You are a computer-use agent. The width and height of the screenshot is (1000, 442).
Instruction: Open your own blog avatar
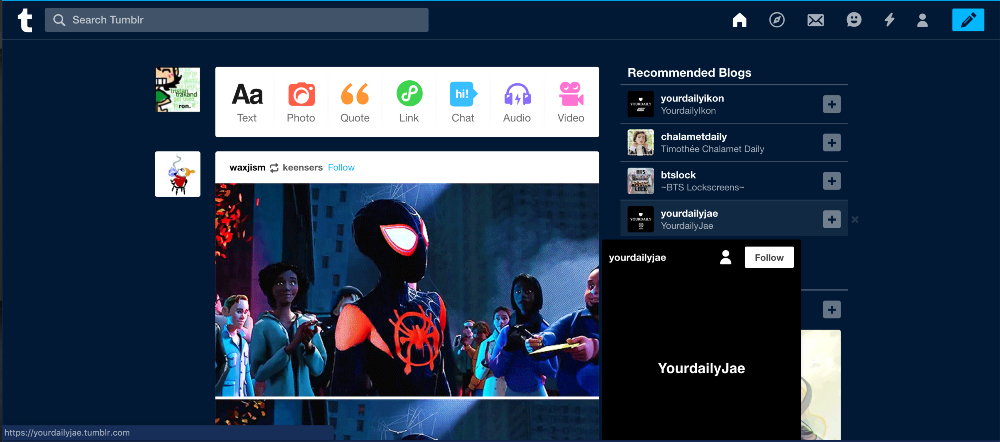point(178,90)
